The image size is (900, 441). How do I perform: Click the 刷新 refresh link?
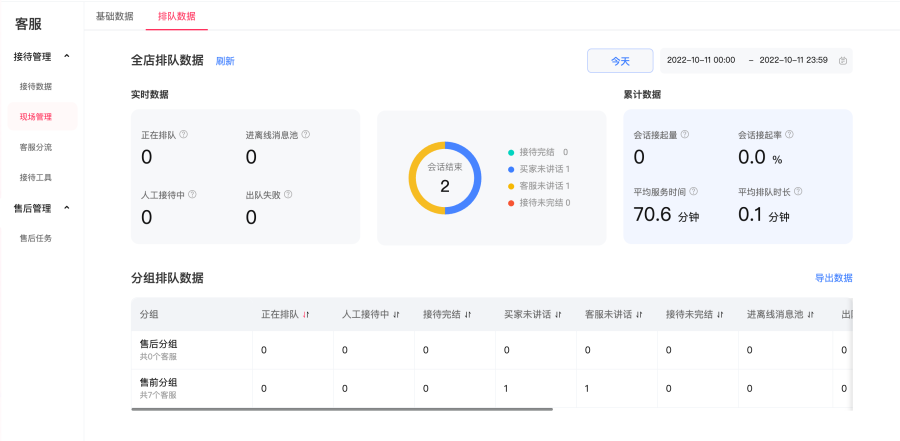point(225,61)
